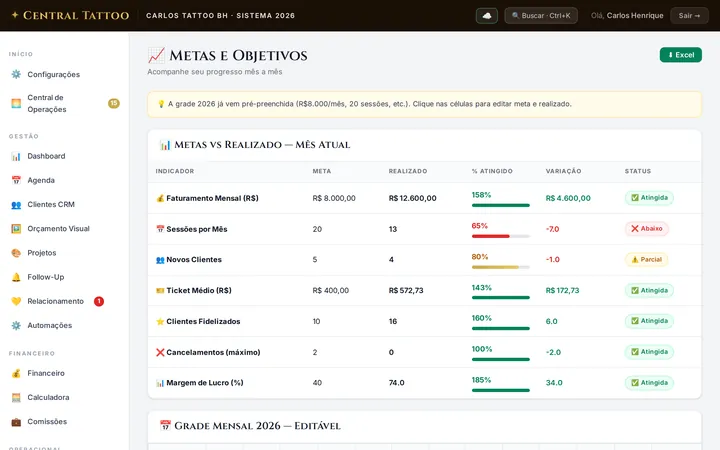Click the Central Tattoo logo
Screen dimensions: 720x450
[x=70, y=15]
